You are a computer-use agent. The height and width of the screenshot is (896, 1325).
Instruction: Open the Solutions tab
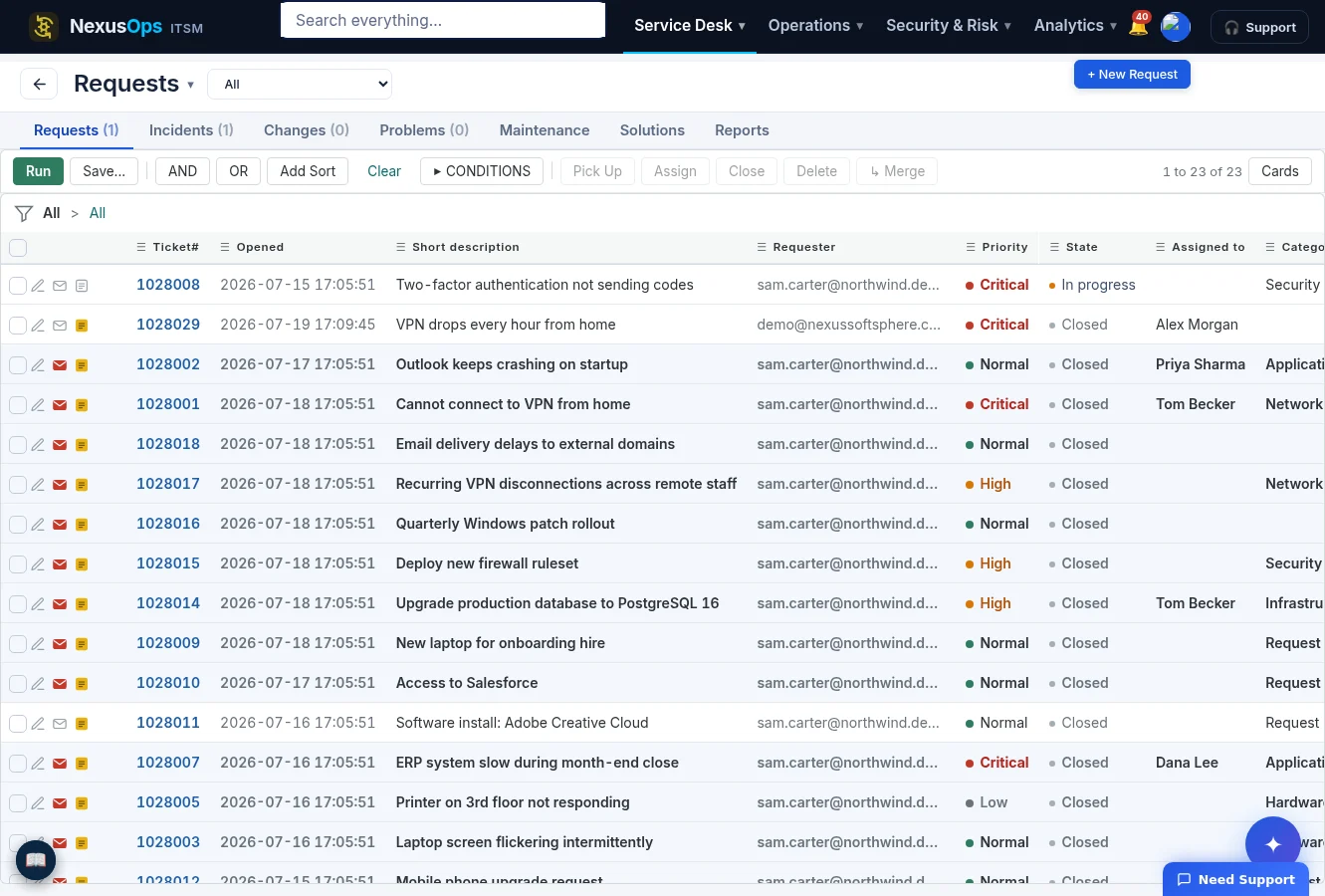pos(652,130)
